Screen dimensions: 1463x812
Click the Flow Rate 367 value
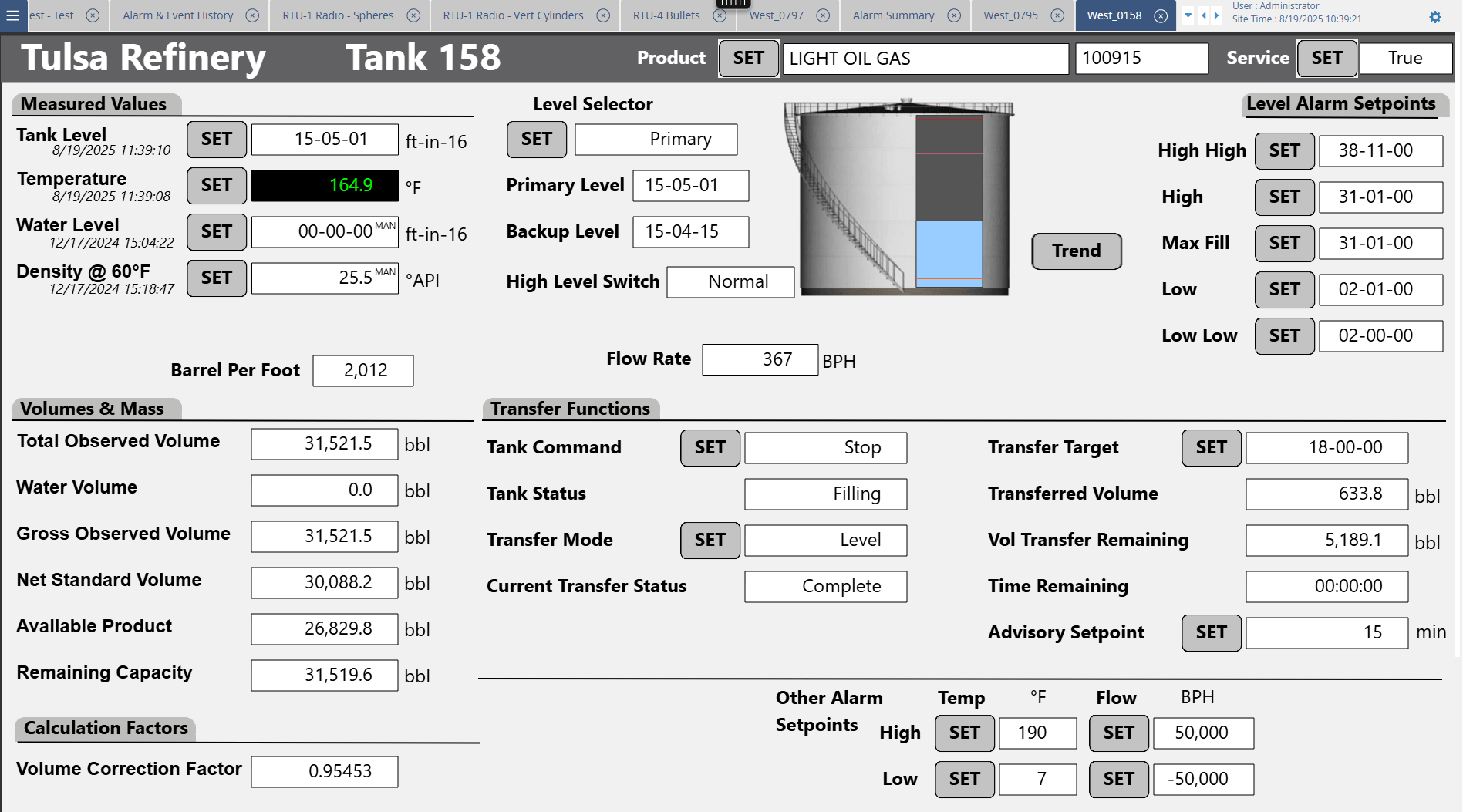pos(760,360)
